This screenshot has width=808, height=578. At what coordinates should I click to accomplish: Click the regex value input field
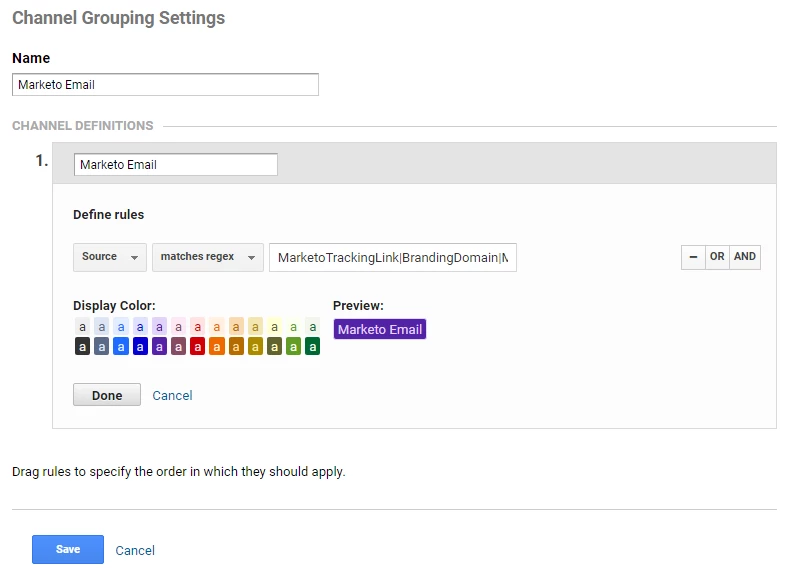tap(393, 257)
